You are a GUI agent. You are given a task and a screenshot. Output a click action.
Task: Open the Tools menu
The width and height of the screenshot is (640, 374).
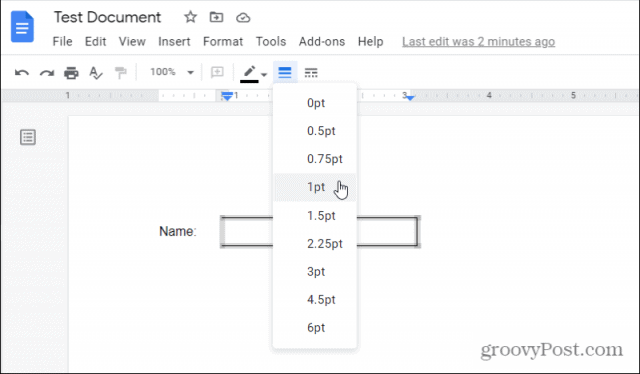(271, 42)
